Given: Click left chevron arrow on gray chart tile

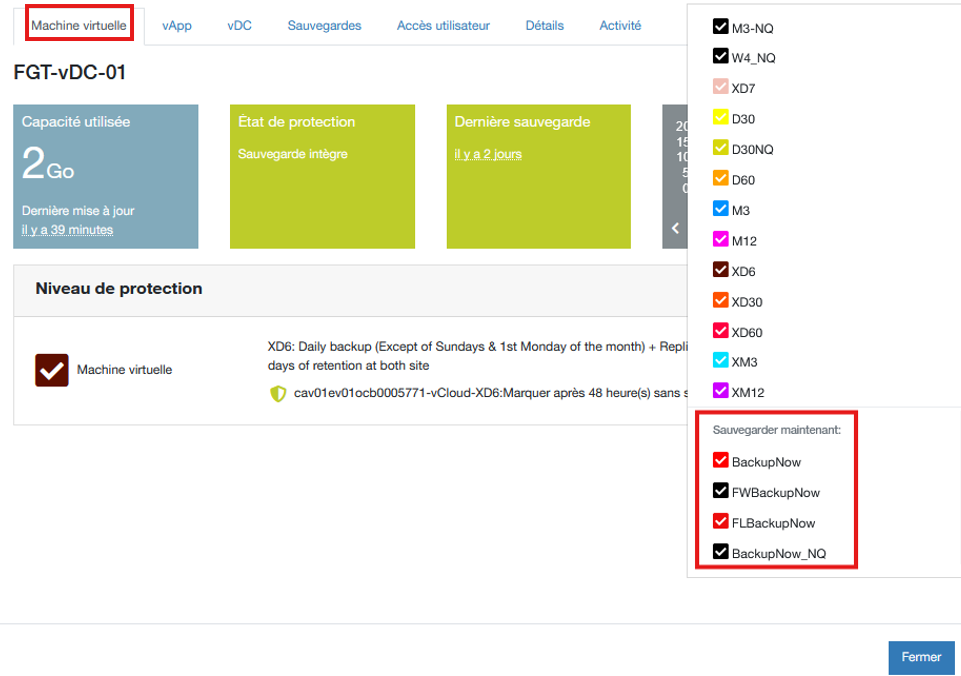Looking at the screenshot, I should pos(676,228).
